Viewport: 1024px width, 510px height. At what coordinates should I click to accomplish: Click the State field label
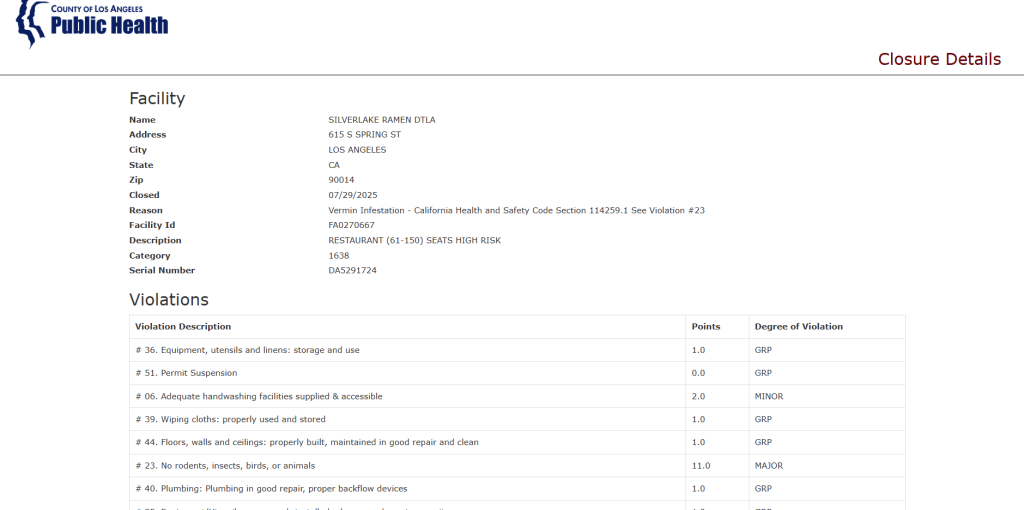(x=141, y=165)
